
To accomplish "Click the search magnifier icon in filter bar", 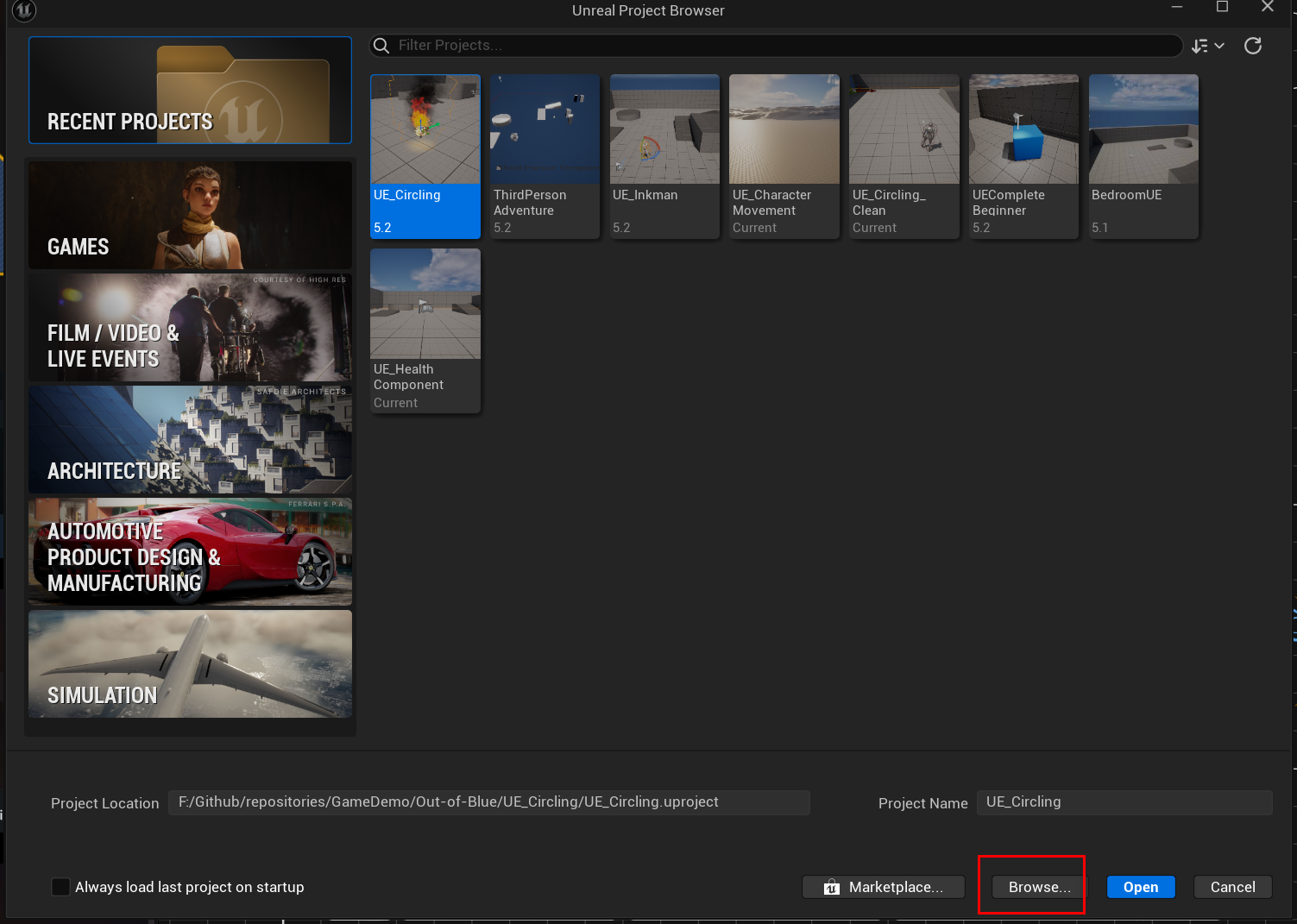I will (x=381, y=46).
